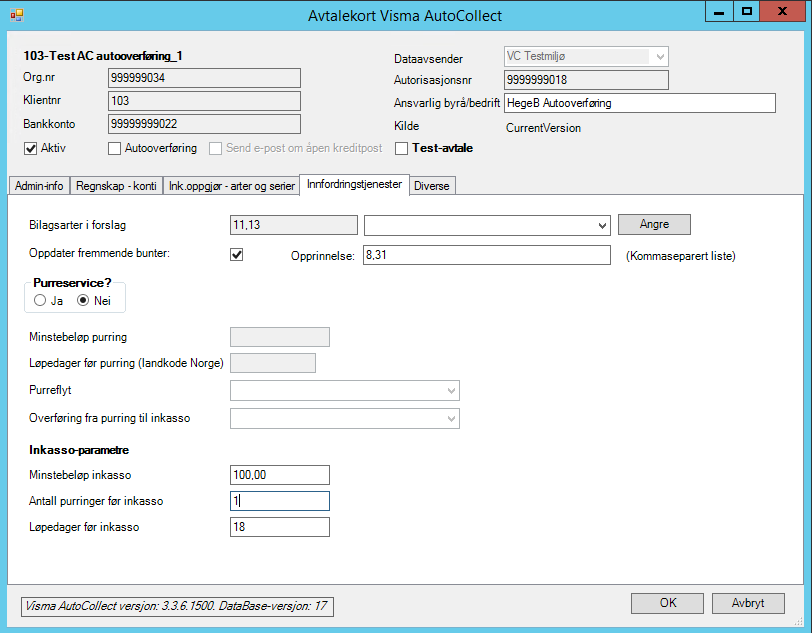812x633 pixels.
Task: Click the Antall purringer før inkasso field
Action: (280, 501)
